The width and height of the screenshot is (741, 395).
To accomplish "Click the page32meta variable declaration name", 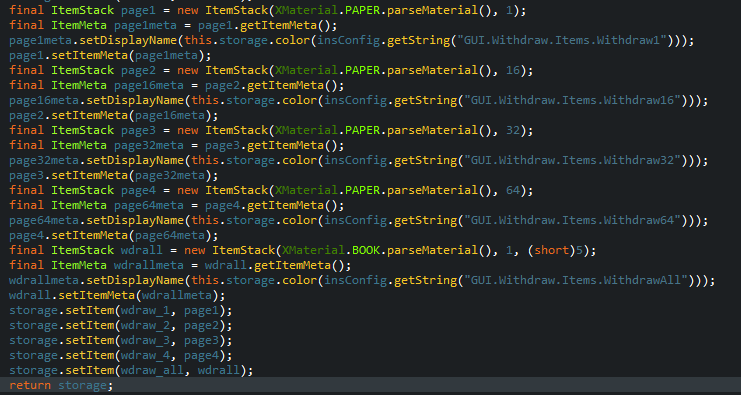I will [148, 146].
